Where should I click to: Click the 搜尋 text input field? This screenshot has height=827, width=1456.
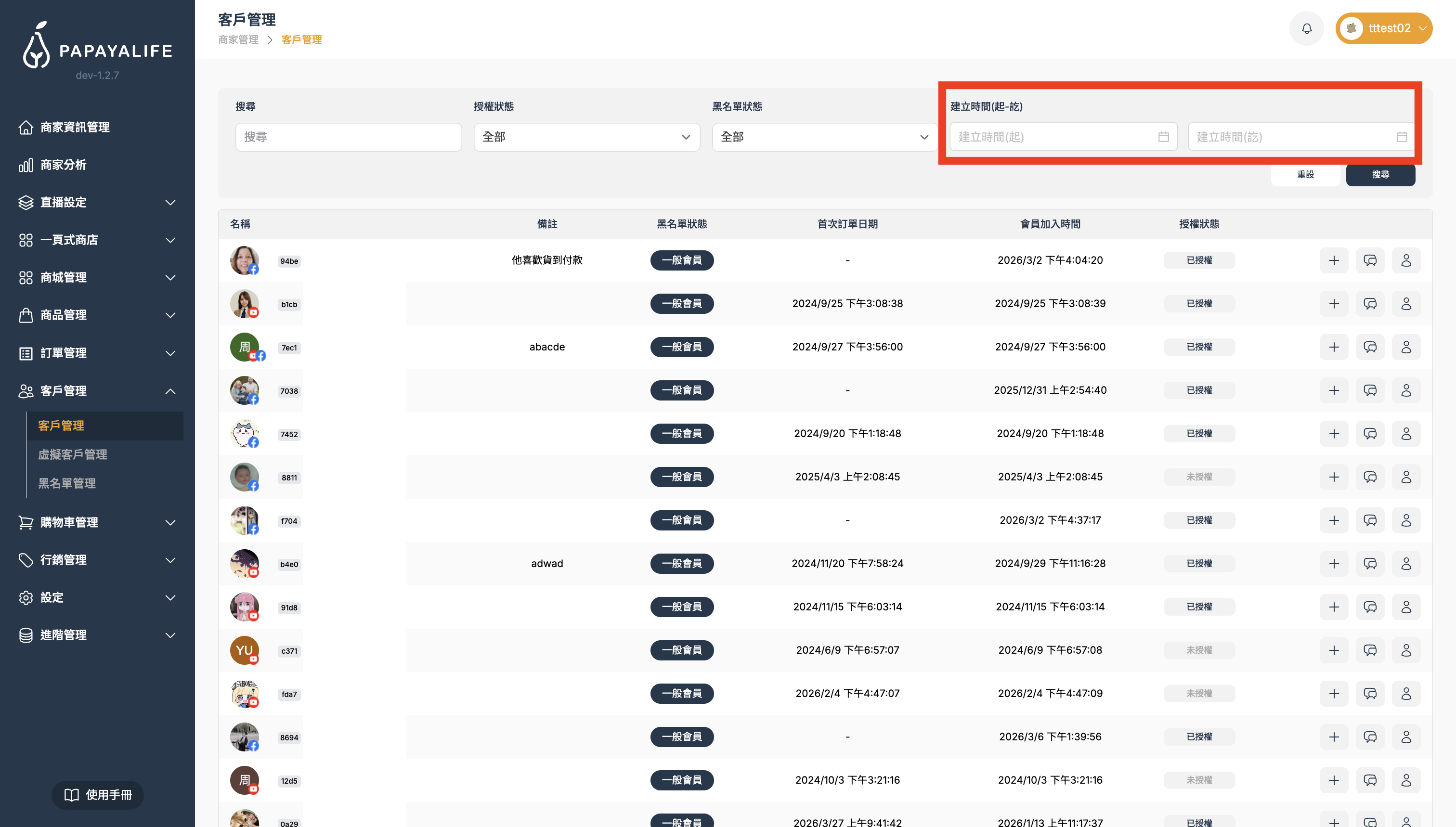point(348,137)
